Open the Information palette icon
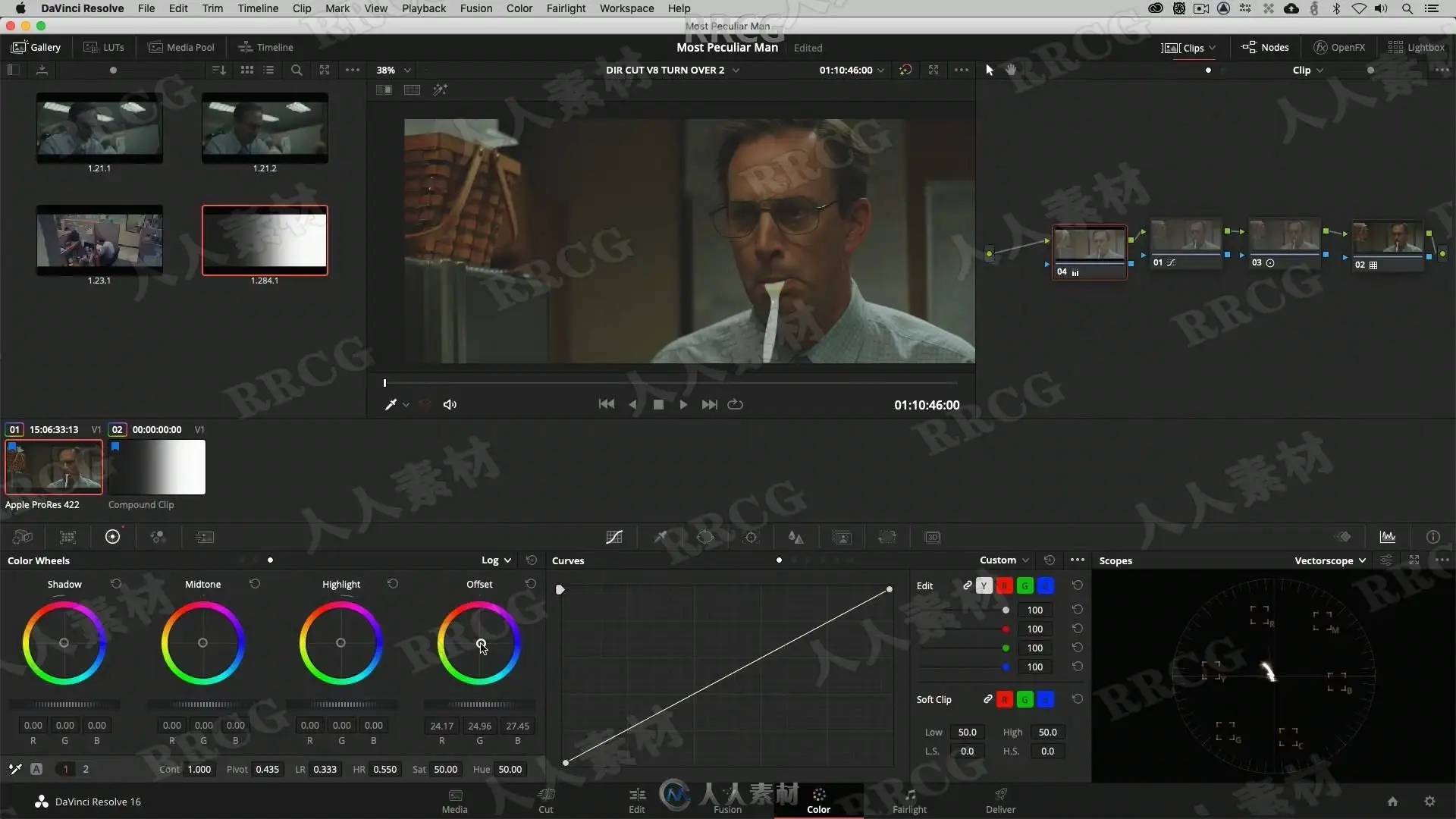The image size is (1456, 819). pyautogui.click(x=1433, y=537)
